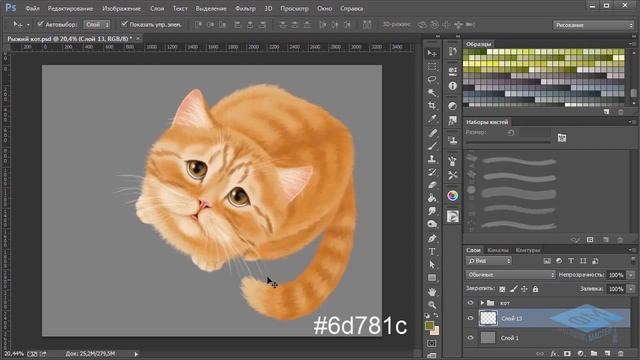Toggle lock position icon
The width and height of the screenshot is (640, 360).
pyautogui.click(x=524, y=289)
